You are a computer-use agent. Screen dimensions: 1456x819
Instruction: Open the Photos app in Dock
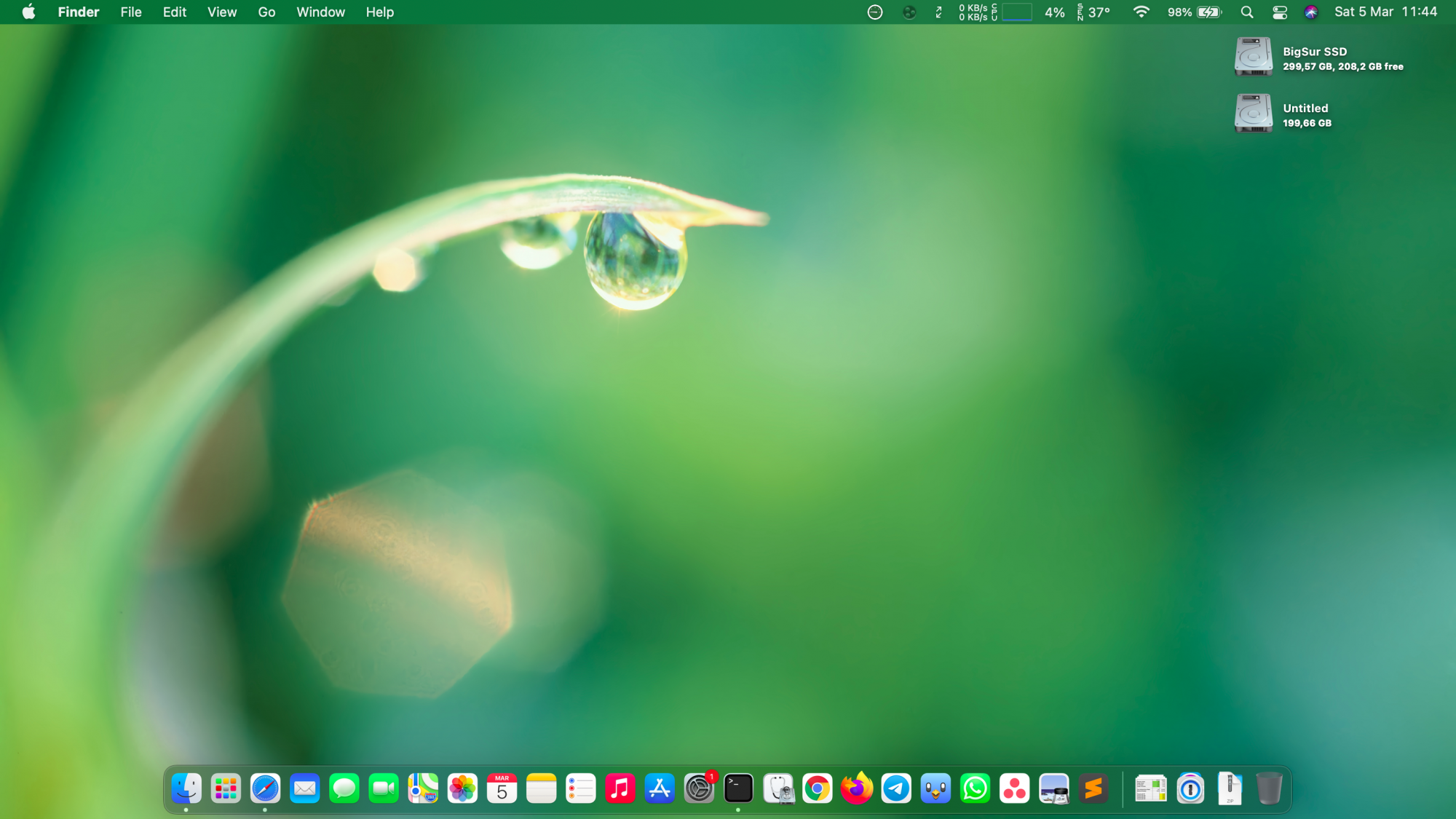(x=462, y=788)
